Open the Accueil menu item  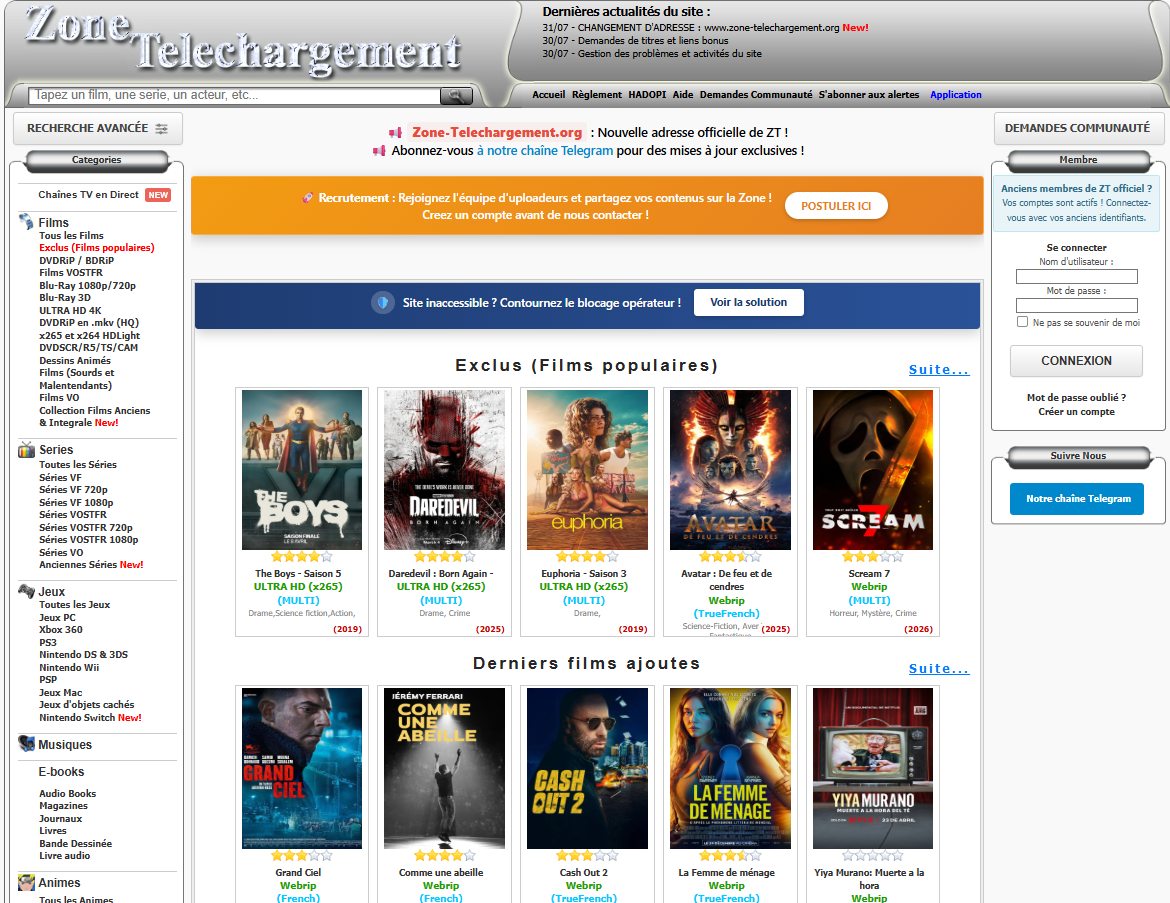click(548, 95)
